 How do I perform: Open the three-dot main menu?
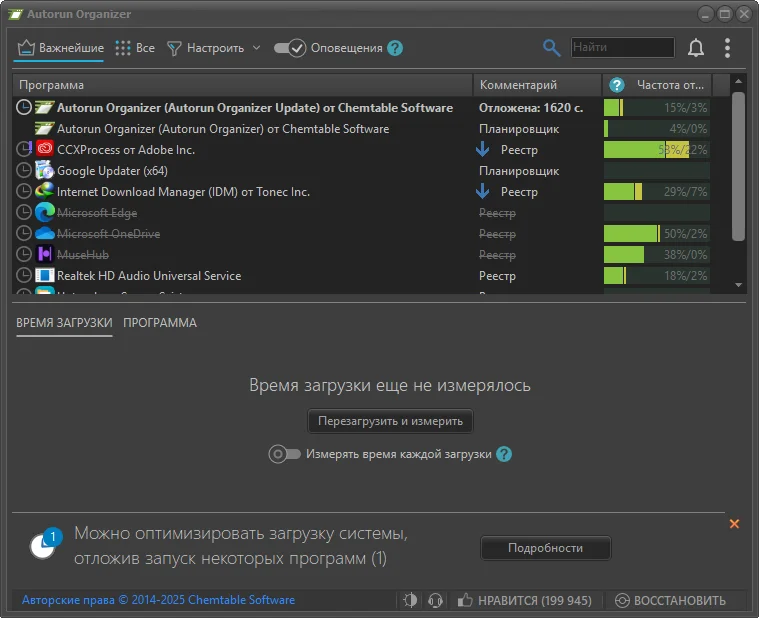point(727,48)
